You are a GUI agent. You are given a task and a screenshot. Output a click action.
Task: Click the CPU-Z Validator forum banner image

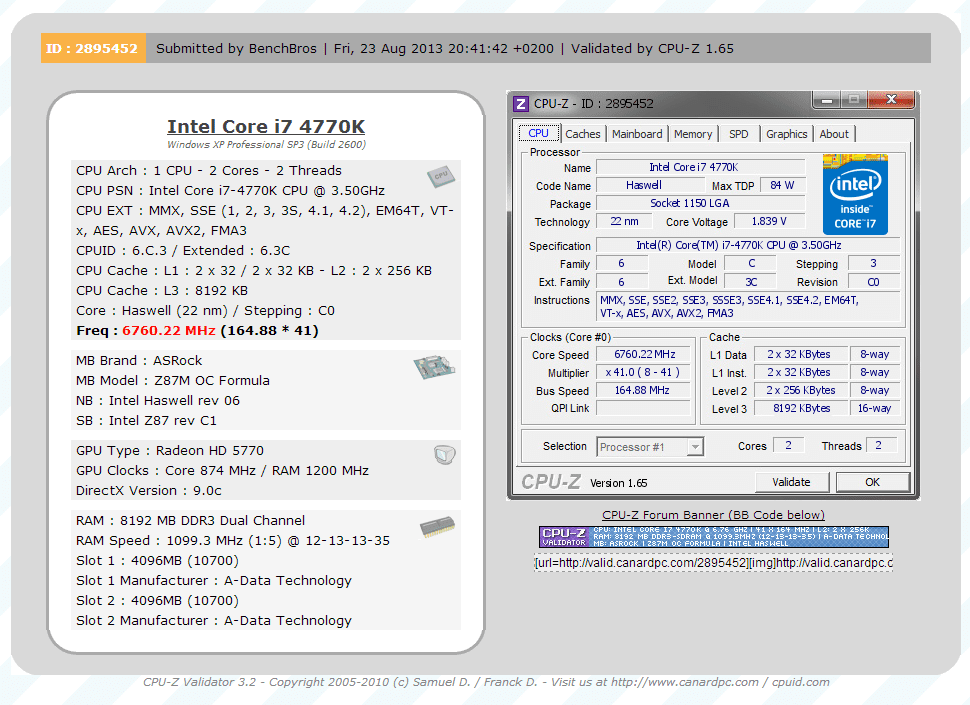[713, 537]
